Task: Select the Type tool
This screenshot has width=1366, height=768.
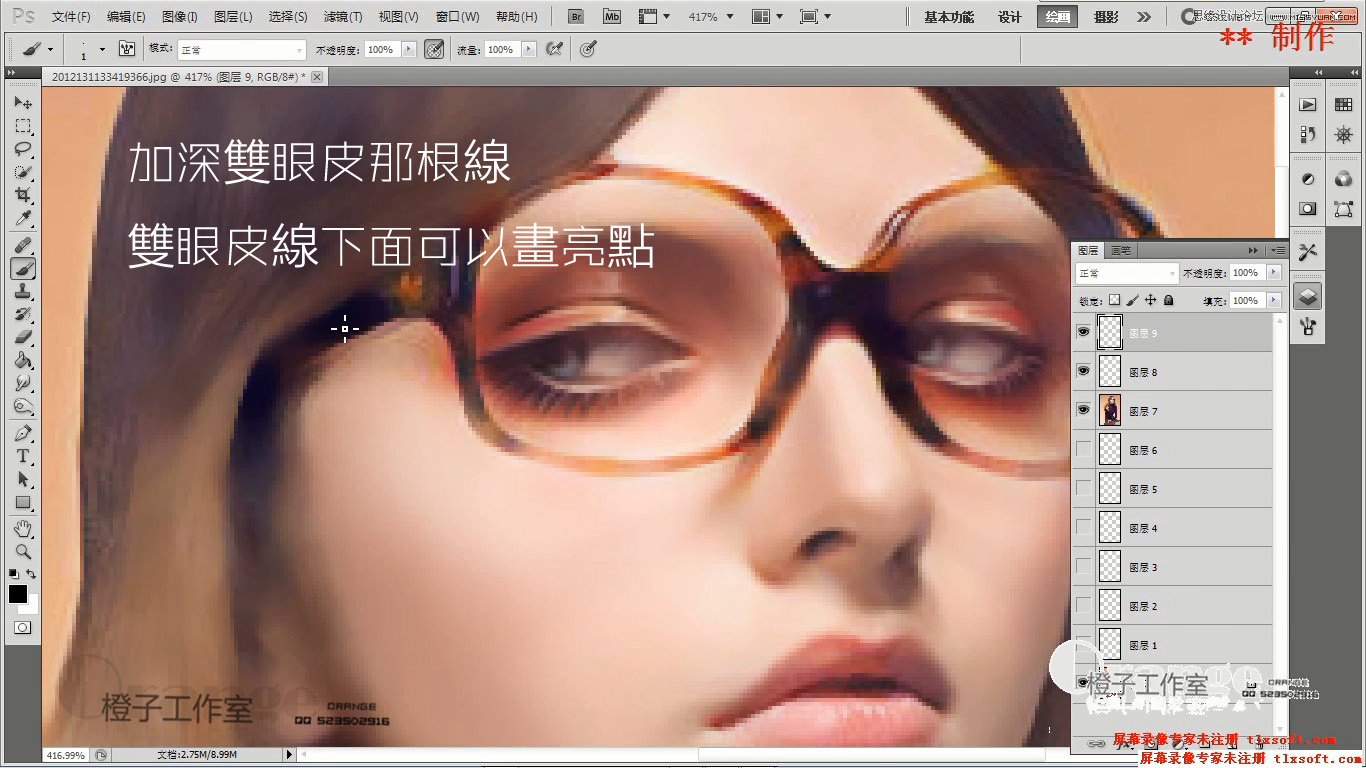Action: (22, 456)
